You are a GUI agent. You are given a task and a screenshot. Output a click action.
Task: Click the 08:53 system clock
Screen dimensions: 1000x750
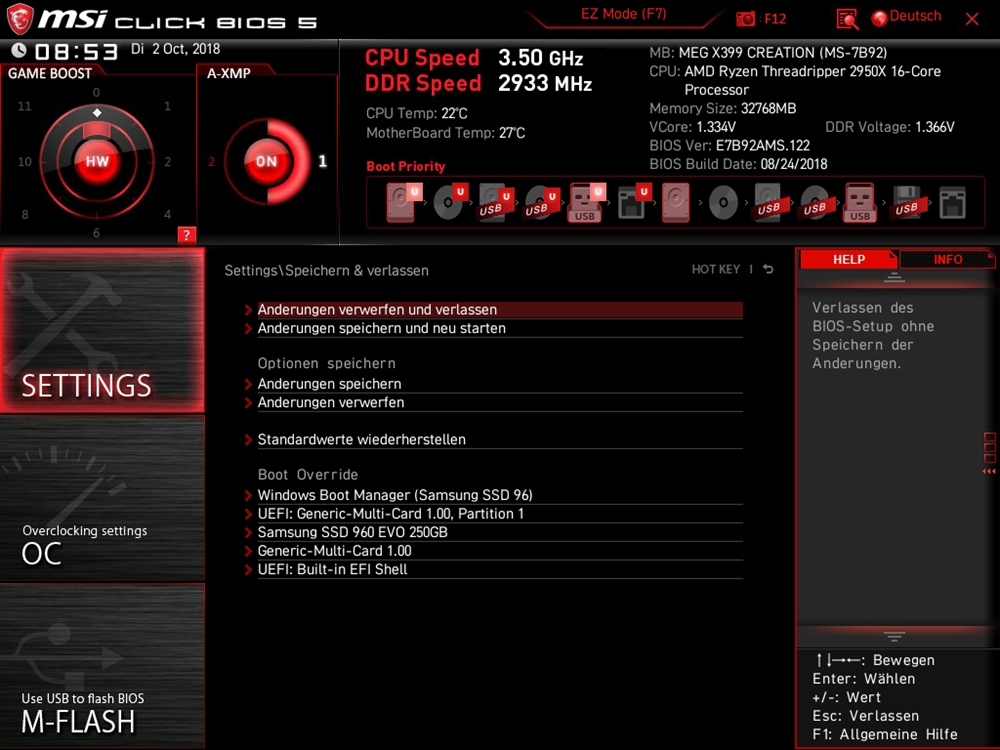76,51
